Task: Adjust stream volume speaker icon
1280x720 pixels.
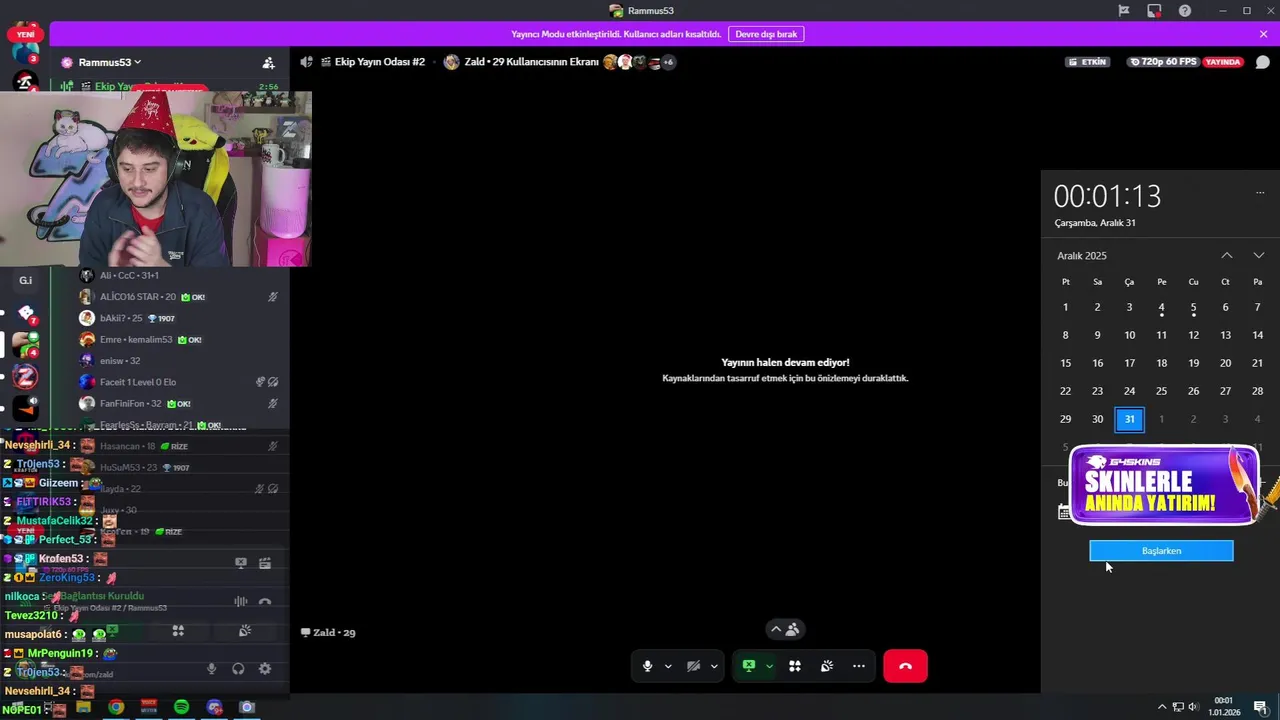Action: pos(306,62)
